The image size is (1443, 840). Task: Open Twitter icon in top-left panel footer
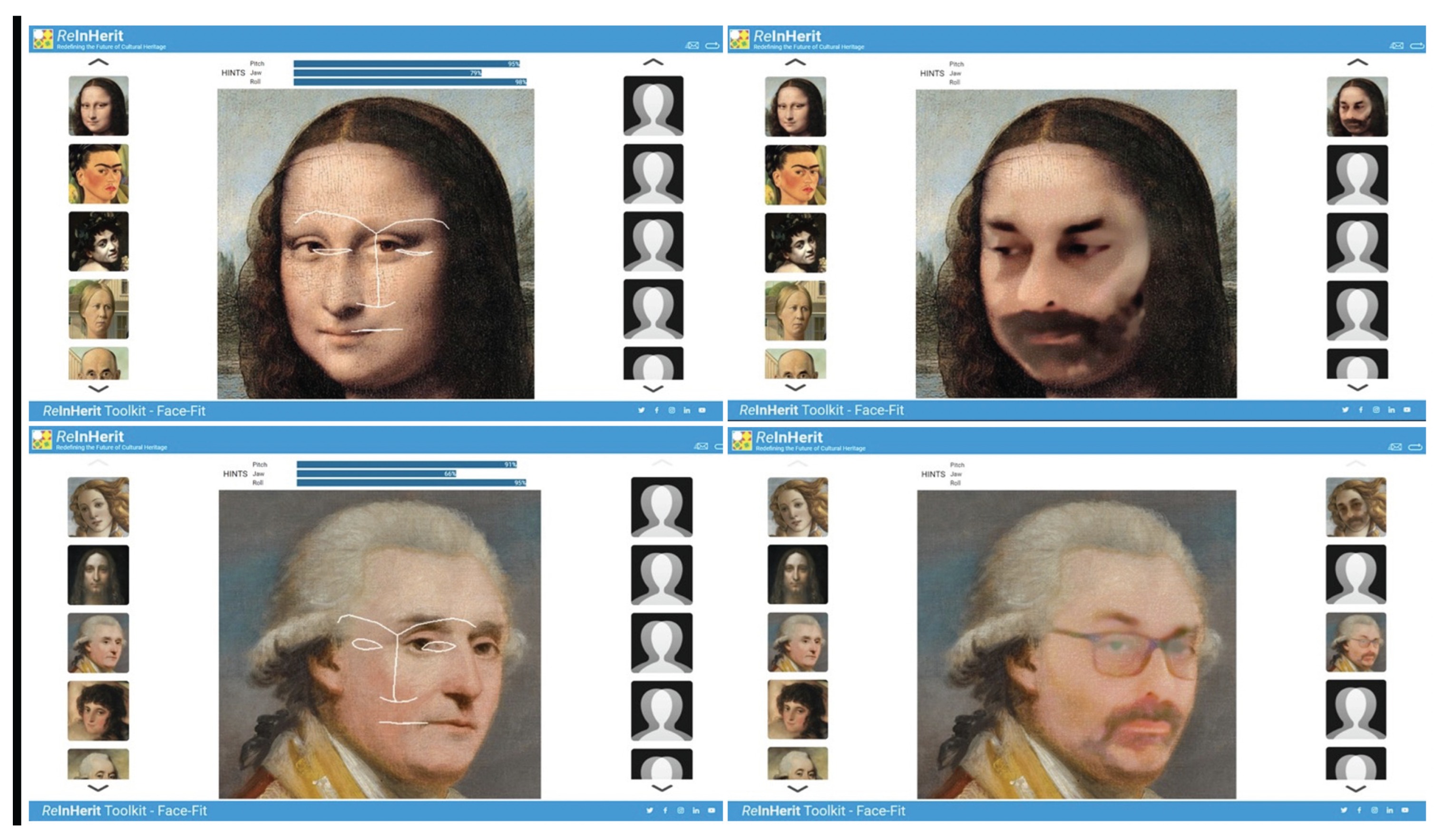tap(641, 410)
